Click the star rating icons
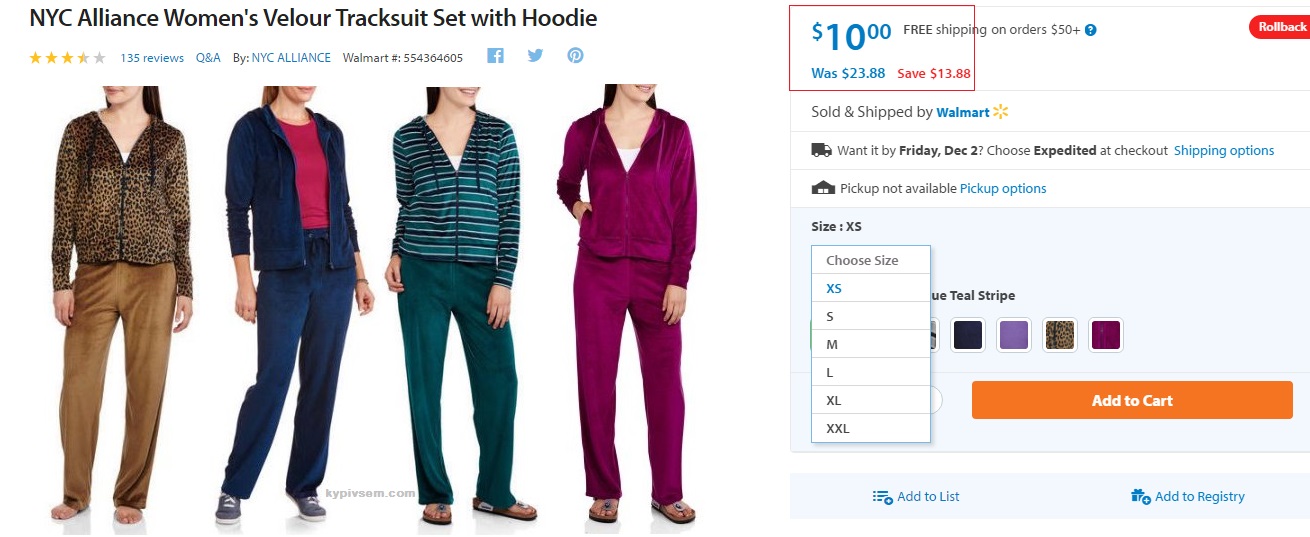The image size is (1310, 537). pyautogui.click(x=67, y=58)
